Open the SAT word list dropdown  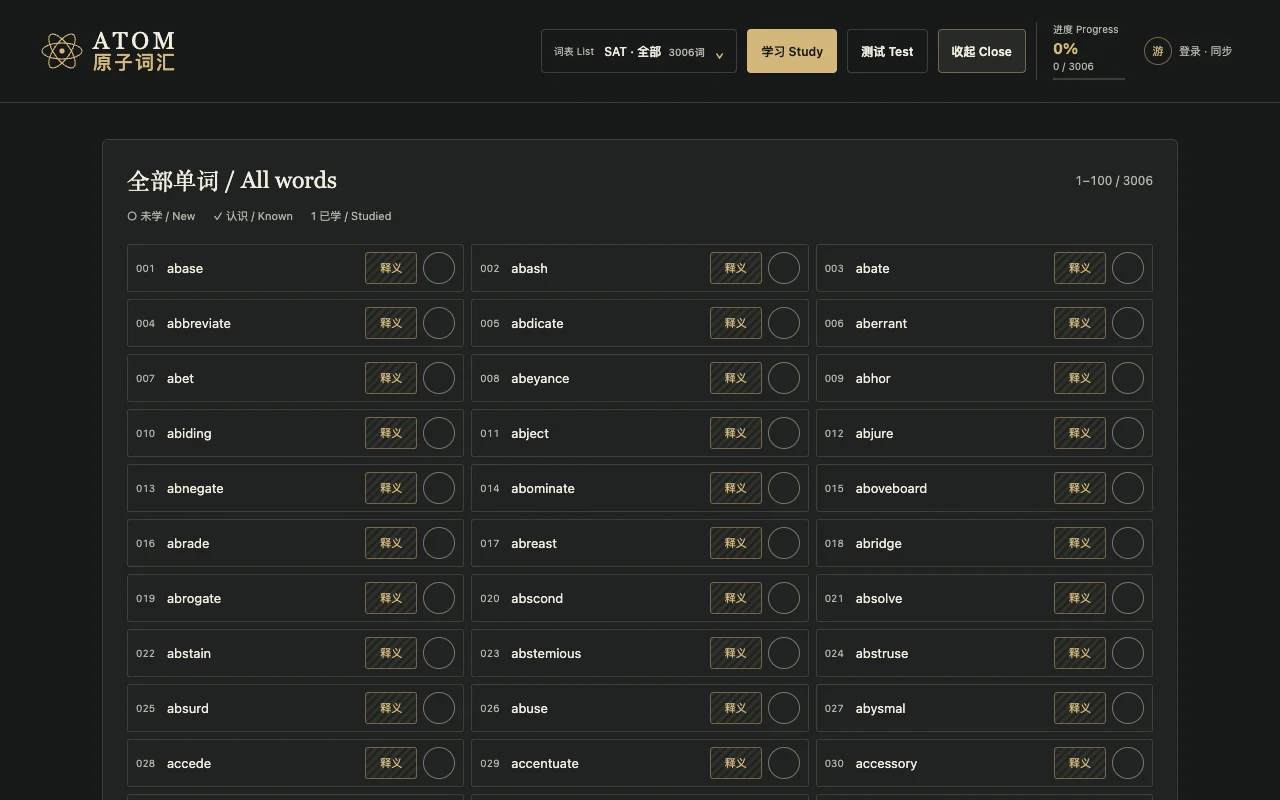pyautogui.click(x=639, y=51)
